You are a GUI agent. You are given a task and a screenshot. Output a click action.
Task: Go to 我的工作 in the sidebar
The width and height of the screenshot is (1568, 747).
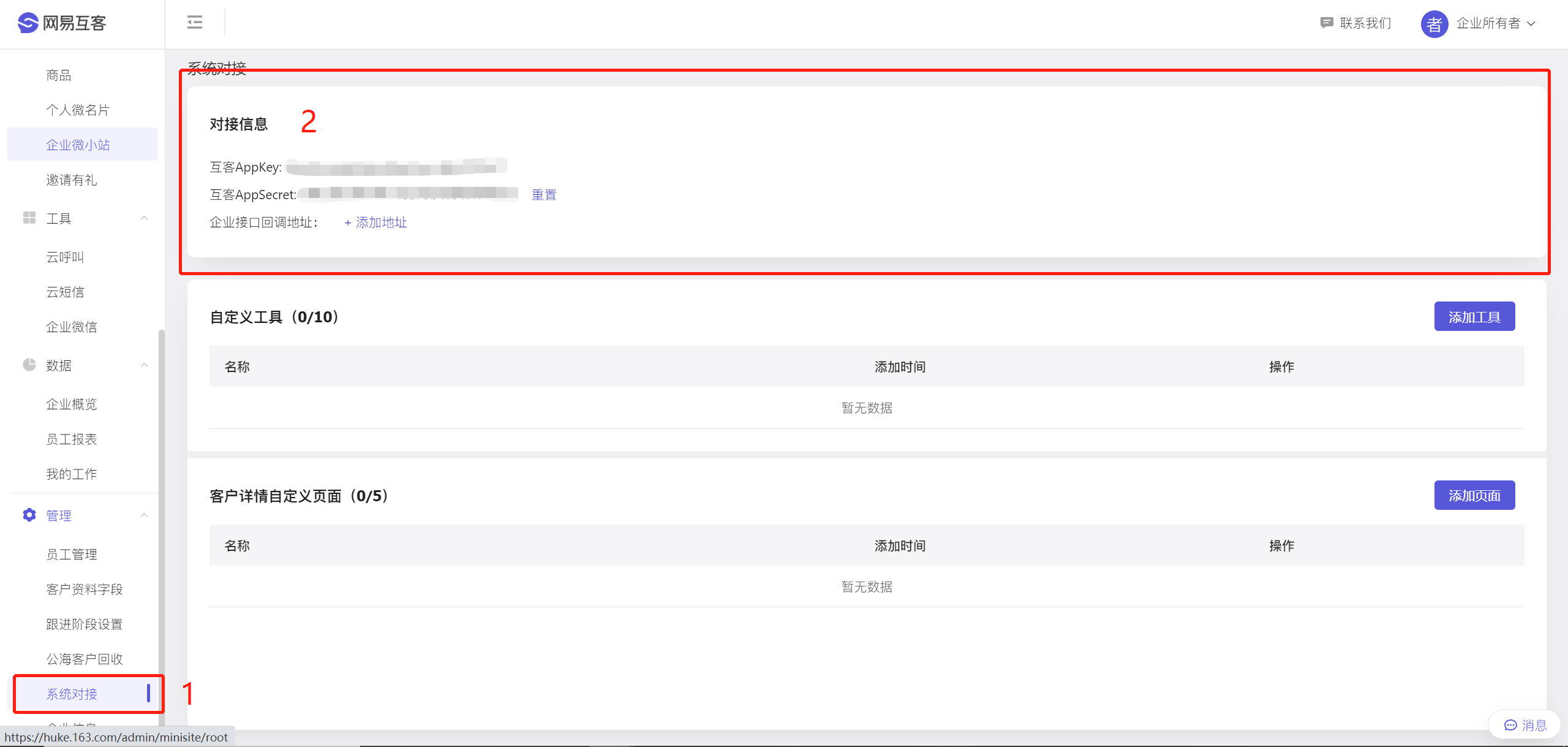72,474
